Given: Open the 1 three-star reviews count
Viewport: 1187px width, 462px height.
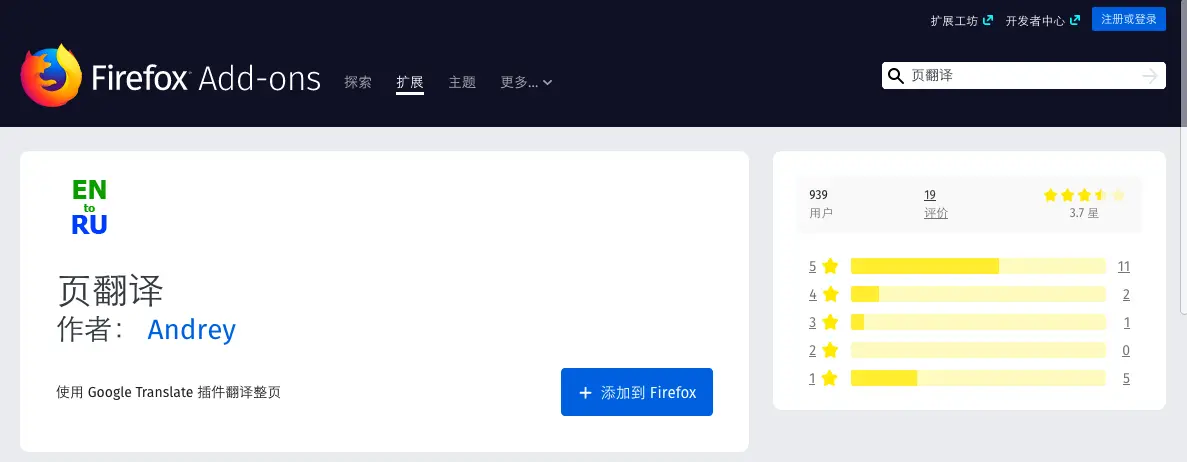Looking at the screenshot, I should point(1126,322).
